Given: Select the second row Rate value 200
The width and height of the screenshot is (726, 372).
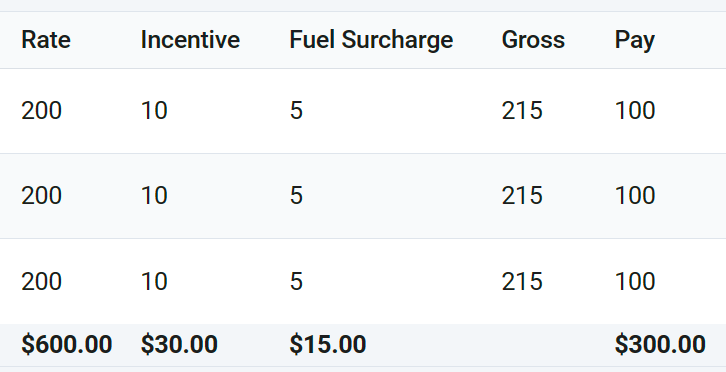Looking at the screenshot, I should coord(41,195).
